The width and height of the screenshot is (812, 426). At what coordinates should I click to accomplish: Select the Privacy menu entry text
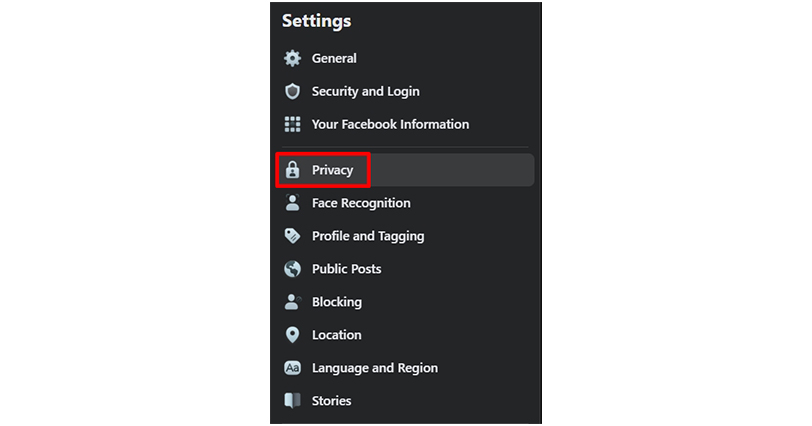coord(332,170)
